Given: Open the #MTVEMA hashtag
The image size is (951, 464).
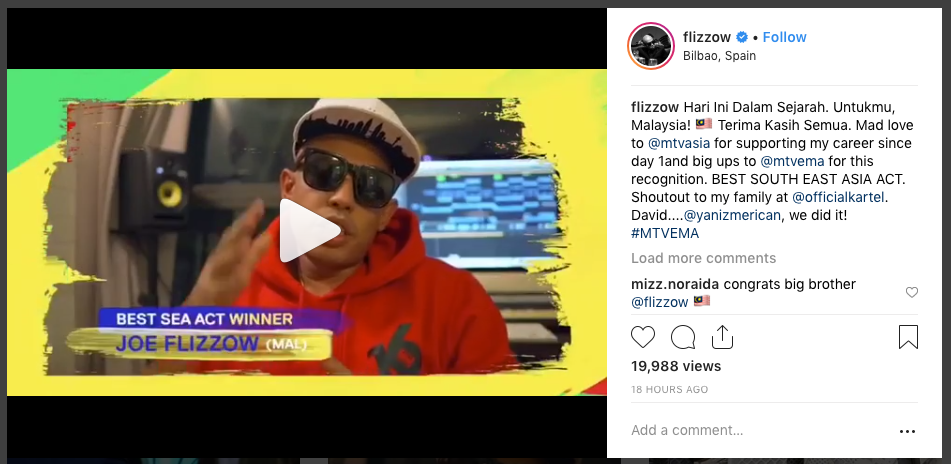Looking at the screenshot, I should point(665,234).
